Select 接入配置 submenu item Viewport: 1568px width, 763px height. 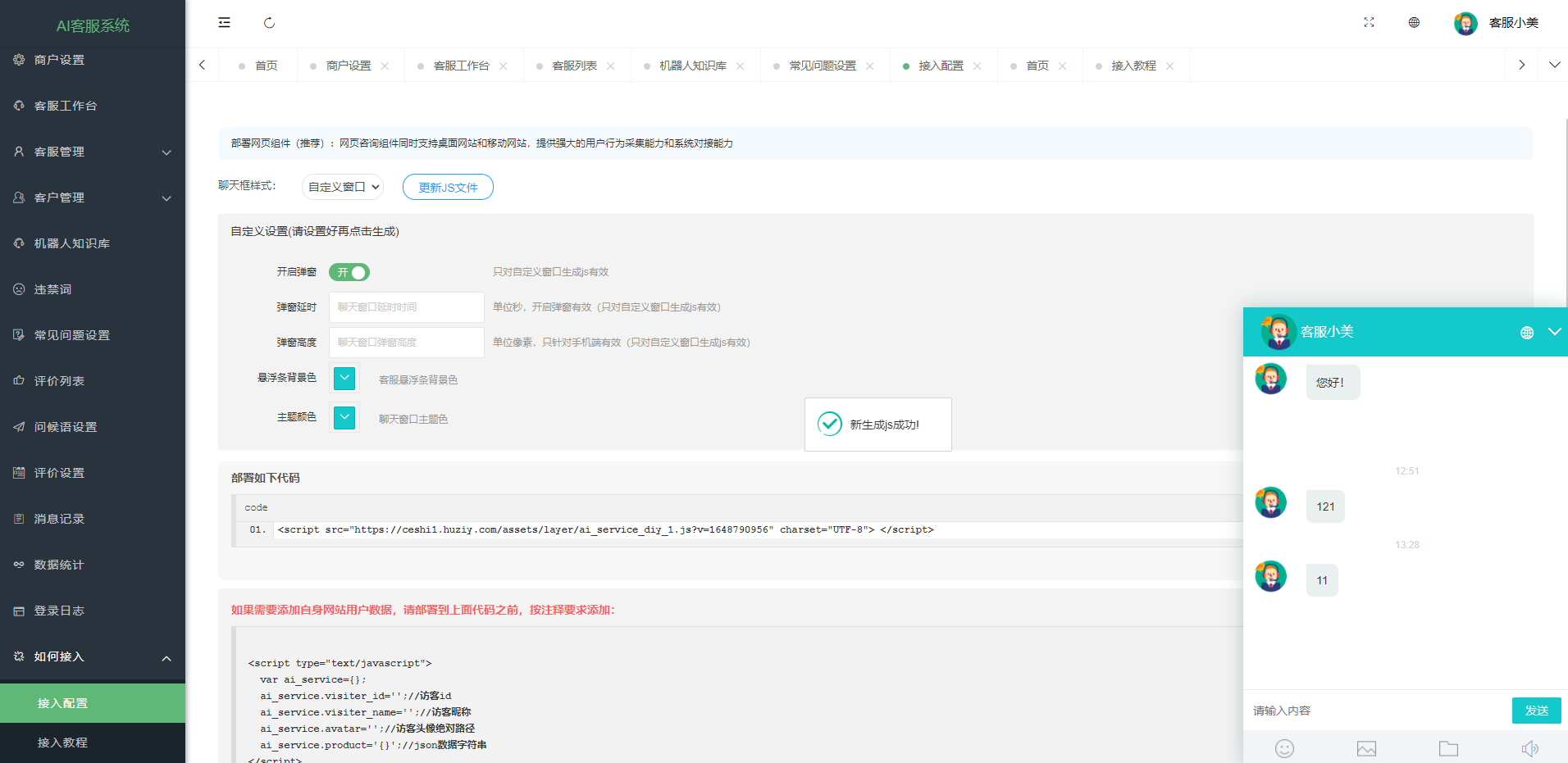click(93, 703)
